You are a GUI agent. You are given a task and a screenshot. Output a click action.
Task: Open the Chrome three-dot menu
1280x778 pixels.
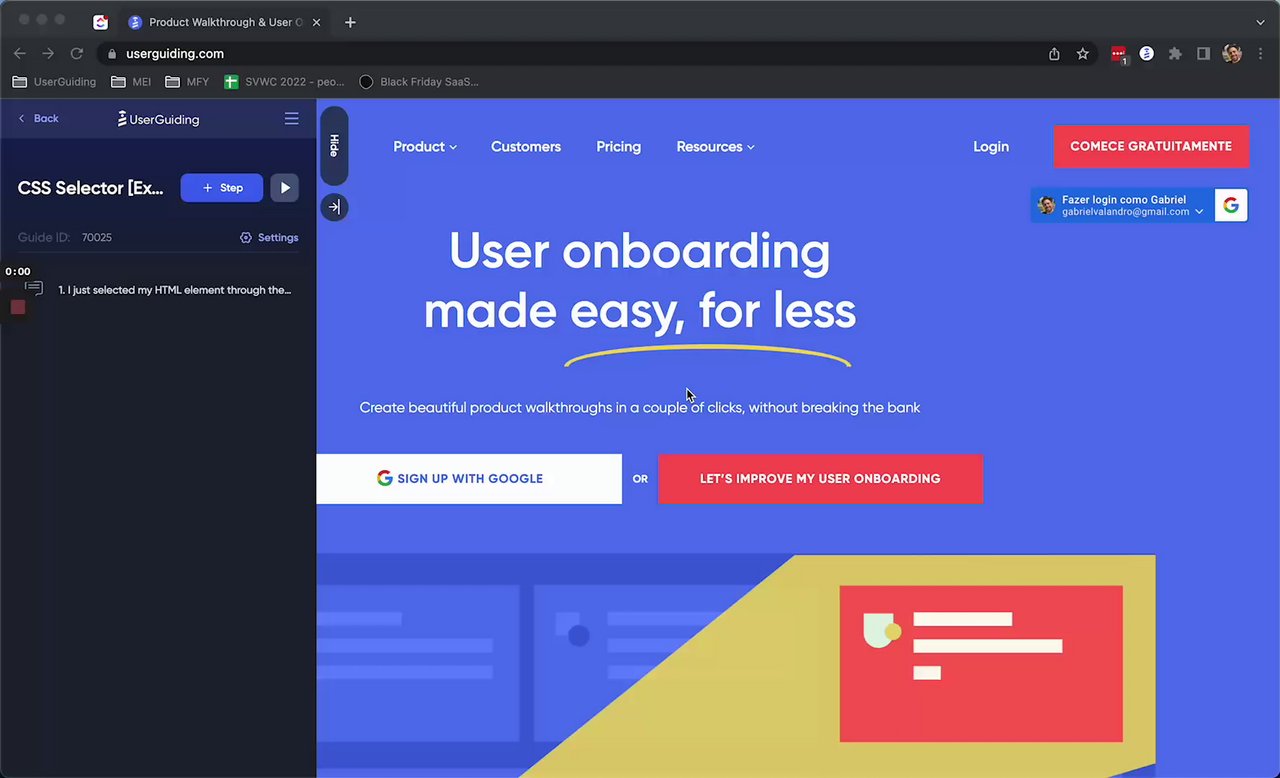click(x=1260, y=54)
